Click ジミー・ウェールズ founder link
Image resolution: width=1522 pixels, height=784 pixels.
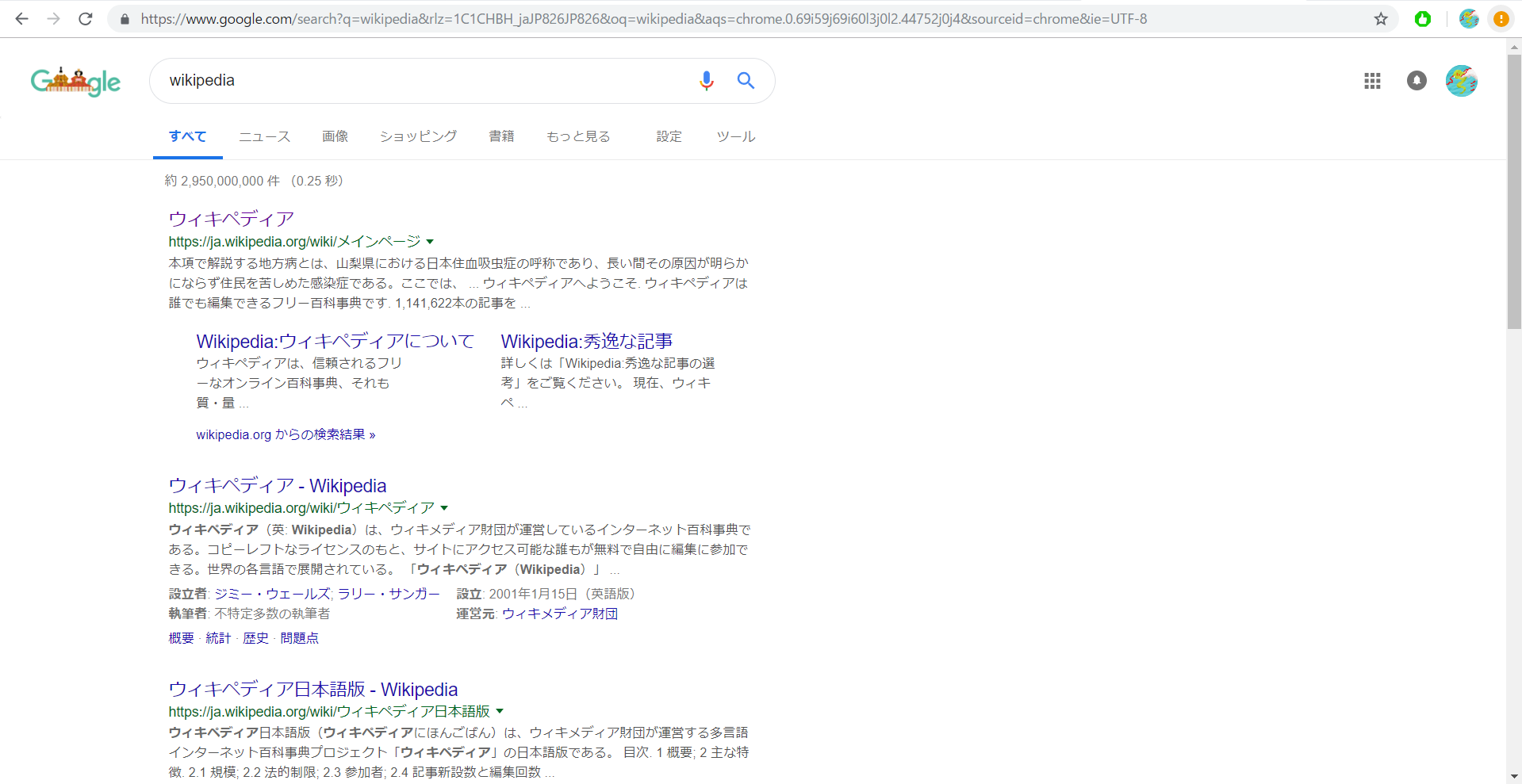tap(272, 594)
